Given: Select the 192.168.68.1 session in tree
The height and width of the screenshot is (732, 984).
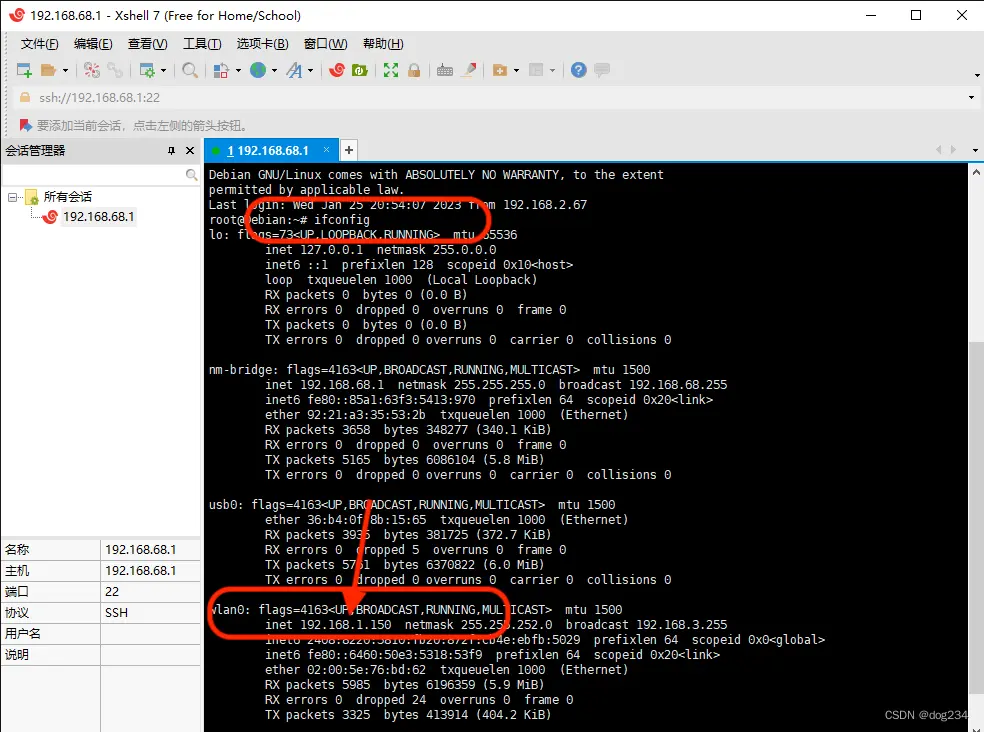Looking at the screenshot, I should click(98, 217).
